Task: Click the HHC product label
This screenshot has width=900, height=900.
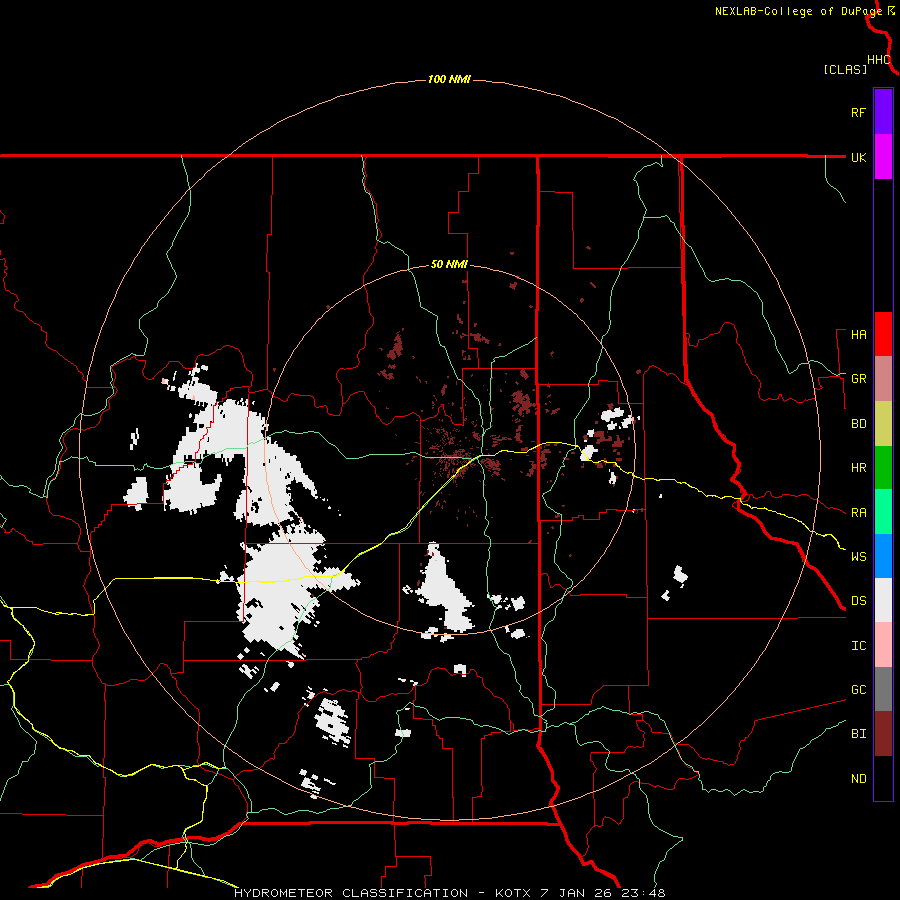Action: pyautogui.click(x=879, y=60)
